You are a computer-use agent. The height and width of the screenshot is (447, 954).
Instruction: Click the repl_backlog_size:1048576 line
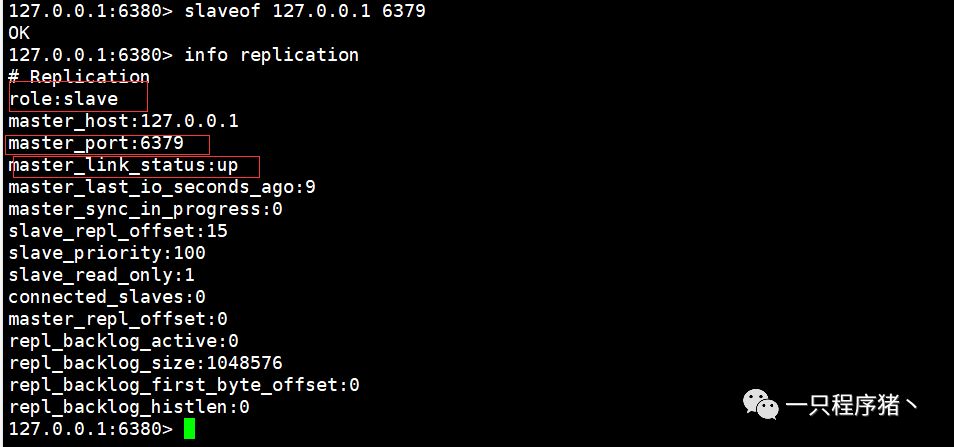(145, 363)
